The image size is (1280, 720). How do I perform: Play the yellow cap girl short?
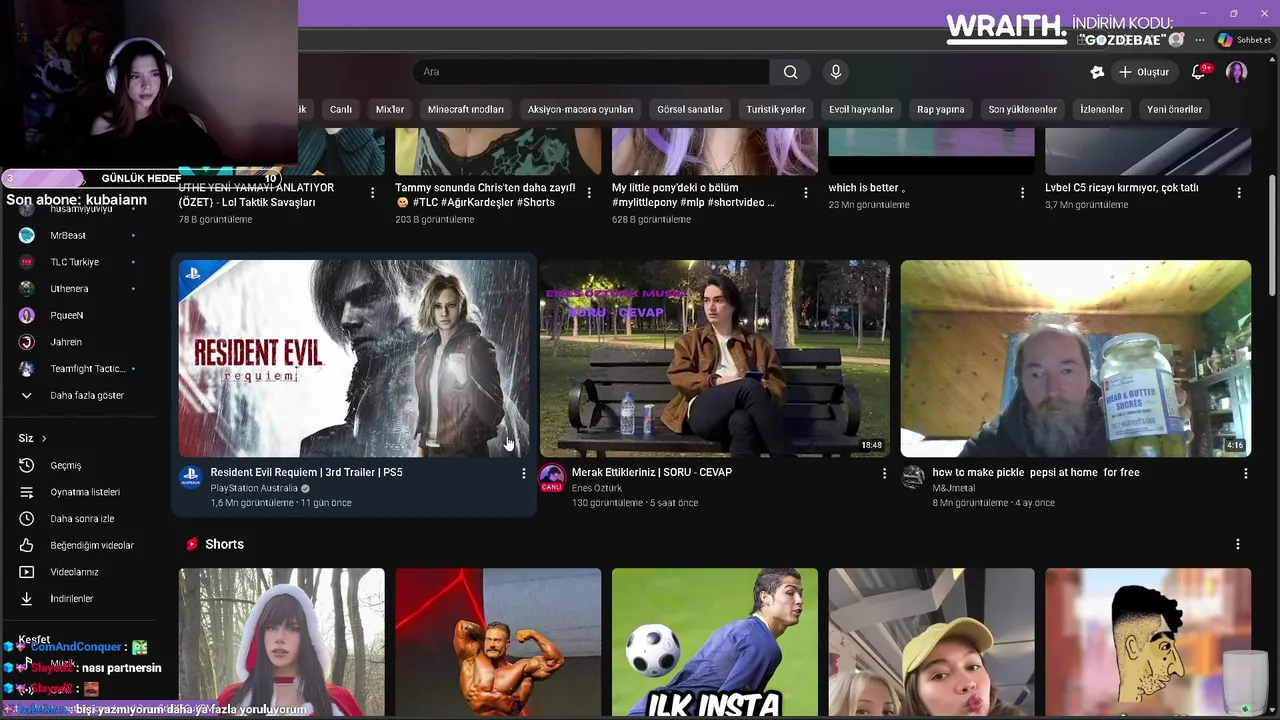pyautogui.click(x=931, y=642)
